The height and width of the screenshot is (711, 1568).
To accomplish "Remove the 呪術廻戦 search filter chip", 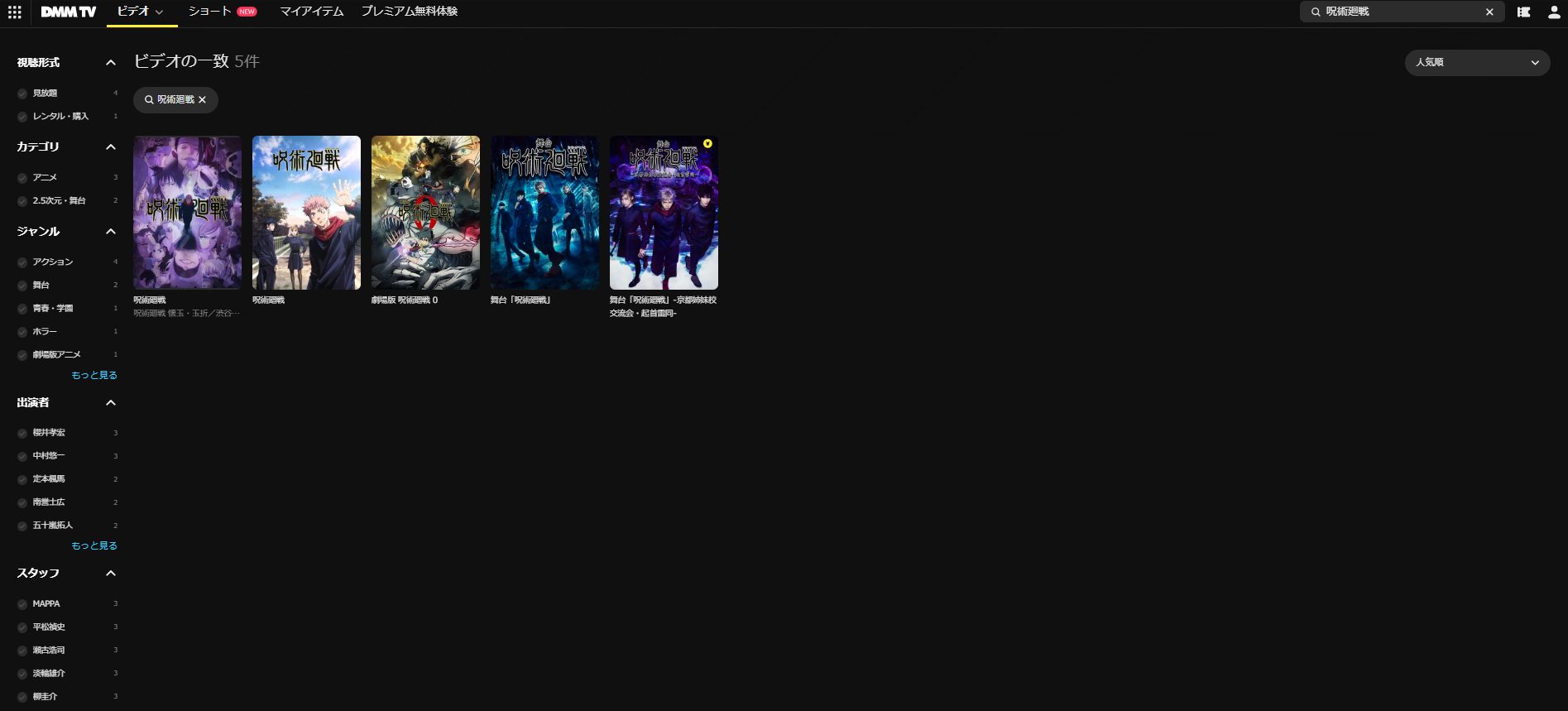I will click(x=202, y=100).
